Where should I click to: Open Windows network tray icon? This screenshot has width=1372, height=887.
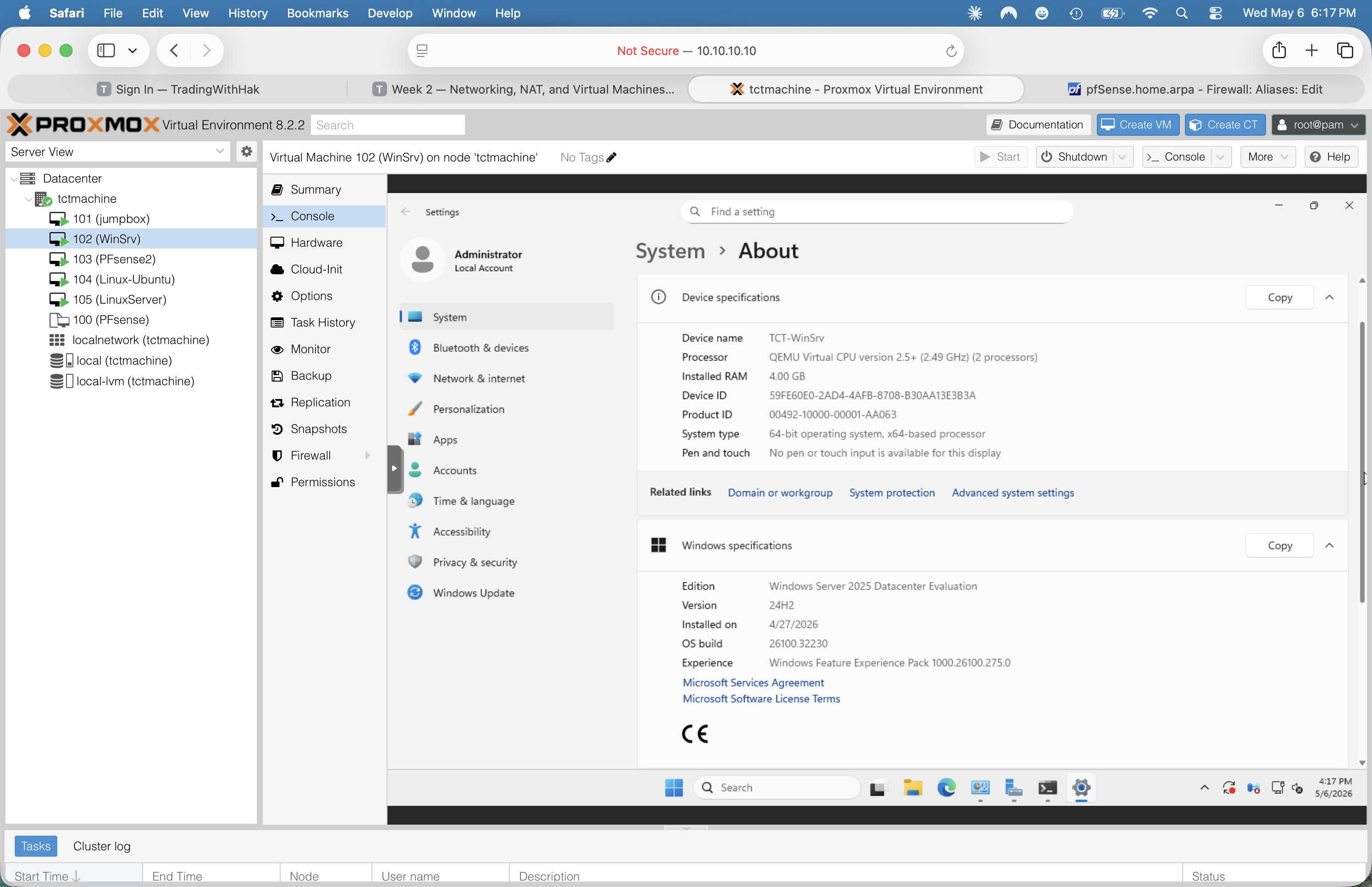pos(1278,787)
